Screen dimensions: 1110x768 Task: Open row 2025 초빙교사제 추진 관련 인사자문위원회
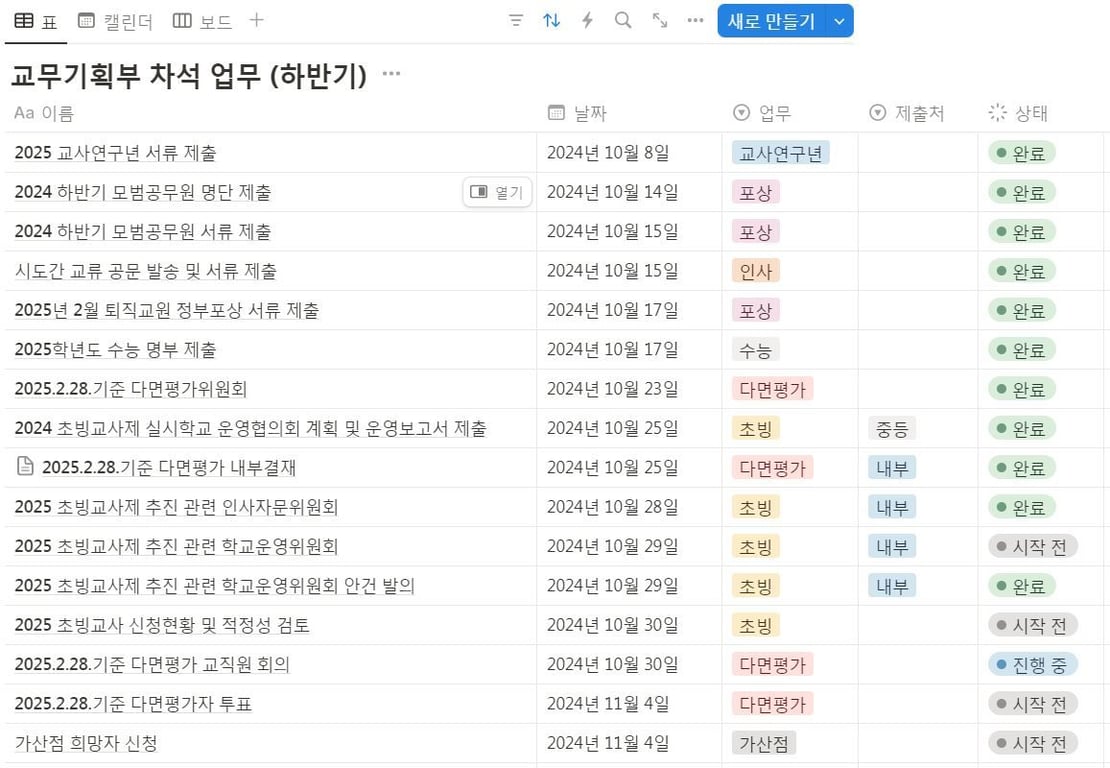176,507
